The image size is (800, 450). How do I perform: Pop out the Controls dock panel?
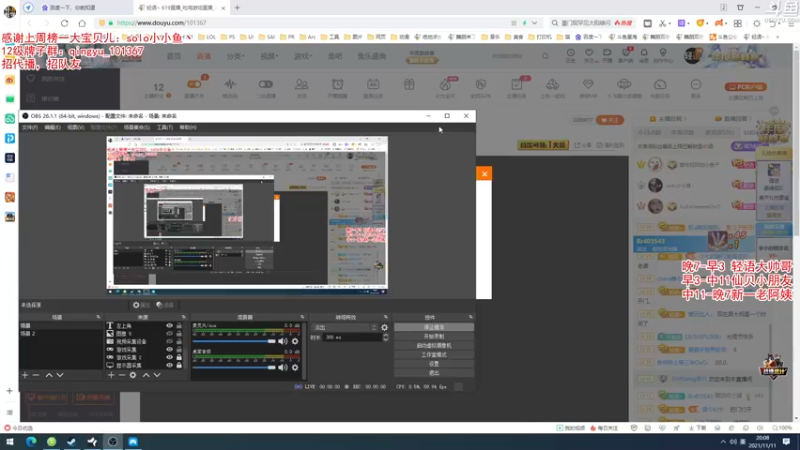coord(470,317)
